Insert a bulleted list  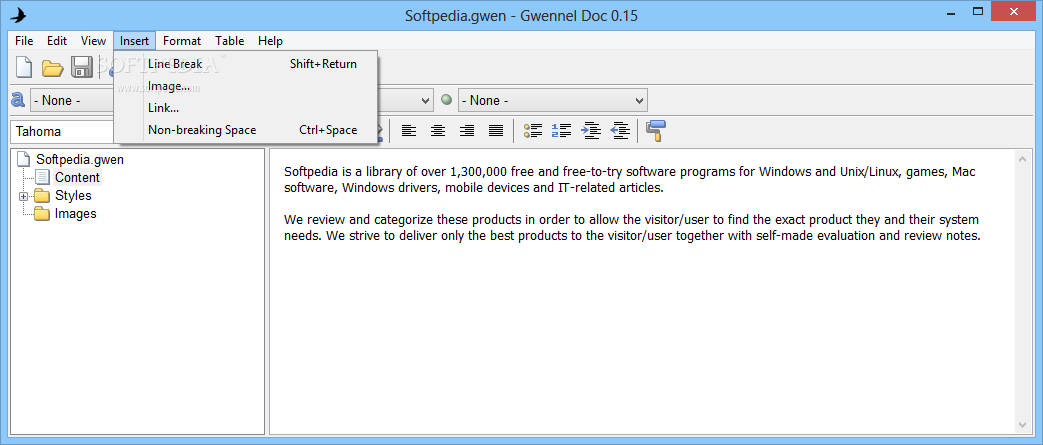(533, 131)
